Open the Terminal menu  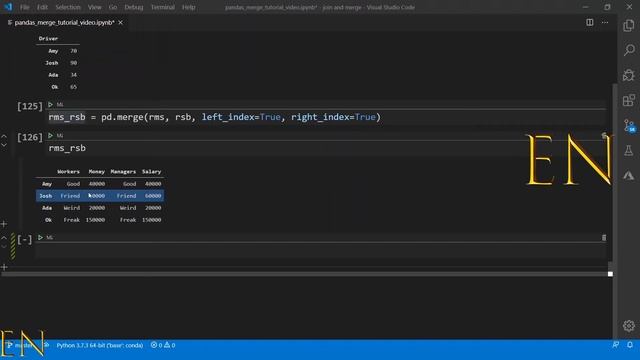tap(162, 7)
